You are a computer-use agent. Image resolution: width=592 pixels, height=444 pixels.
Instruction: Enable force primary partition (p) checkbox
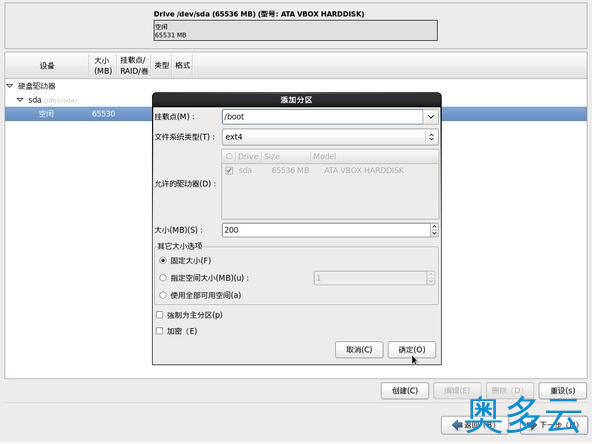160,315
